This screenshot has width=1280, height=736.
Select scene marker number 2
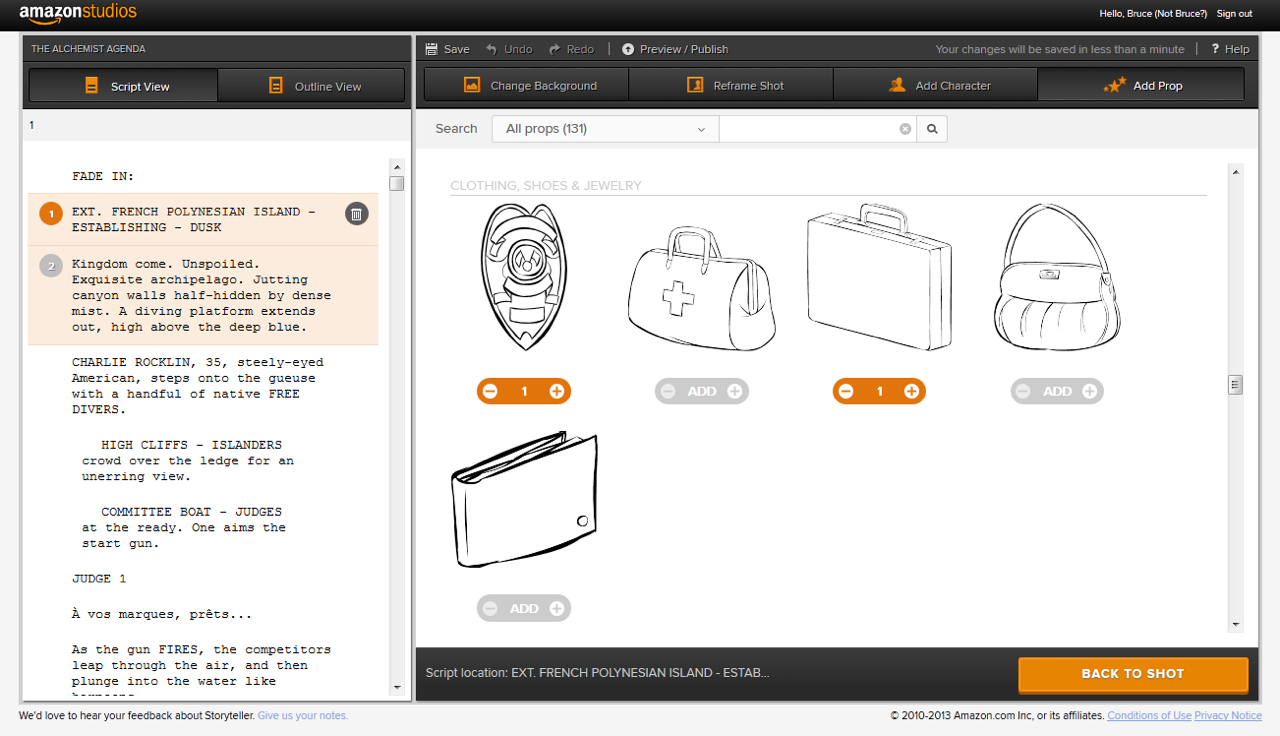(51, 265)
